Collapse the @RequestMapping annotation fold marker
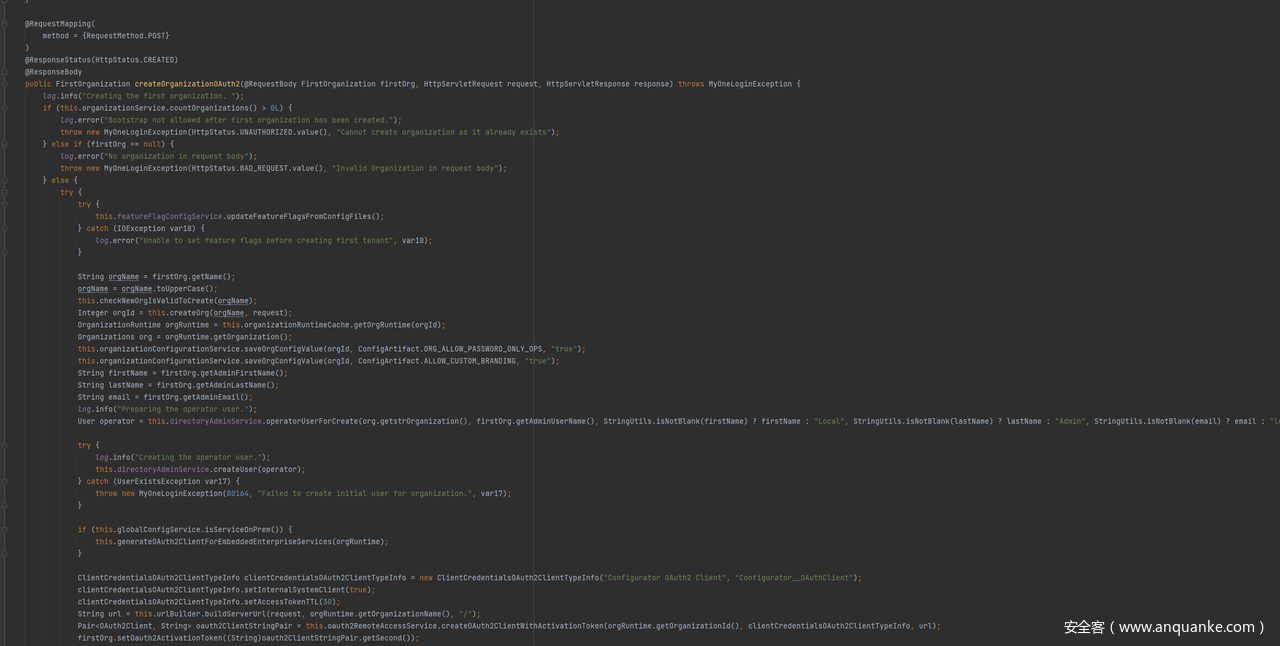Viewport: 1280px width, 646px height. pyautogui.click(x=5, y=23)
